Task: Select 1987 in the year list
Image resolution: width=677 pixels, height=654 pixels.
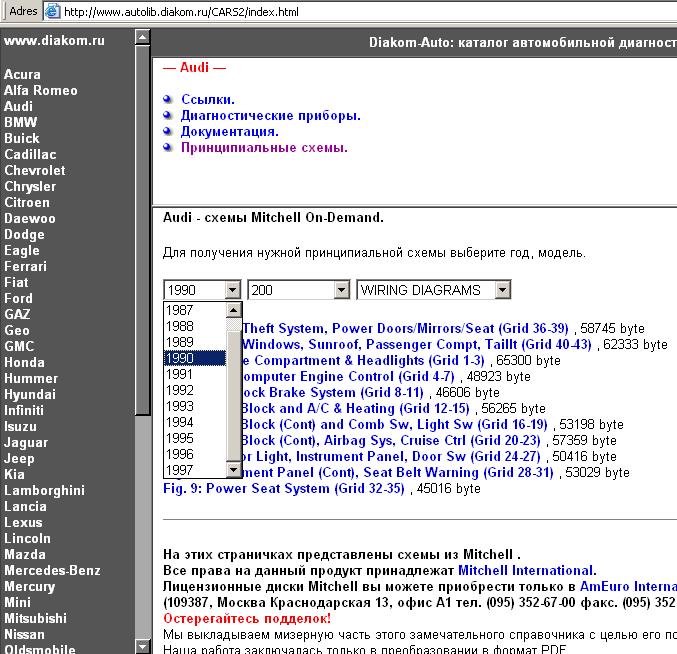Action: click(195, 310)
